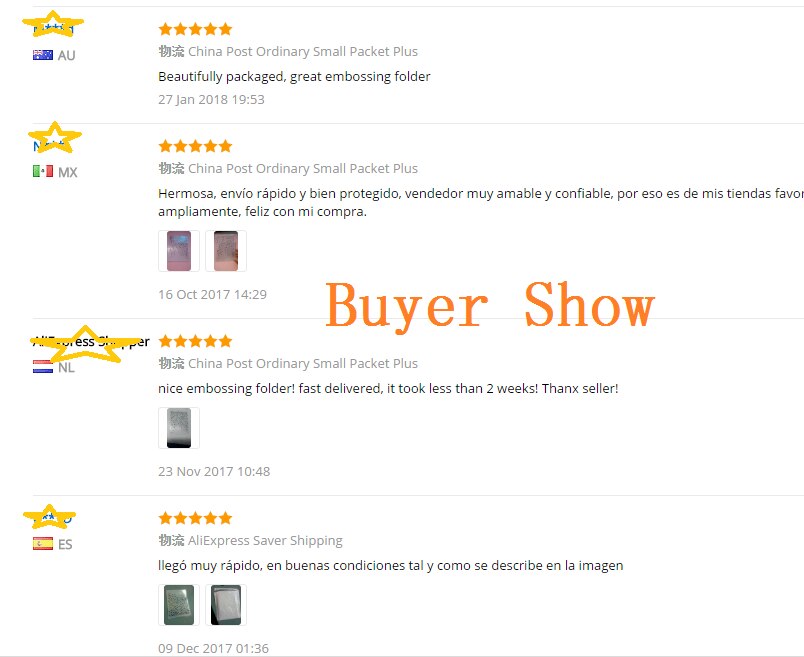Click the Mexico flag icon
Screen dimensions: 804x657
43,171
